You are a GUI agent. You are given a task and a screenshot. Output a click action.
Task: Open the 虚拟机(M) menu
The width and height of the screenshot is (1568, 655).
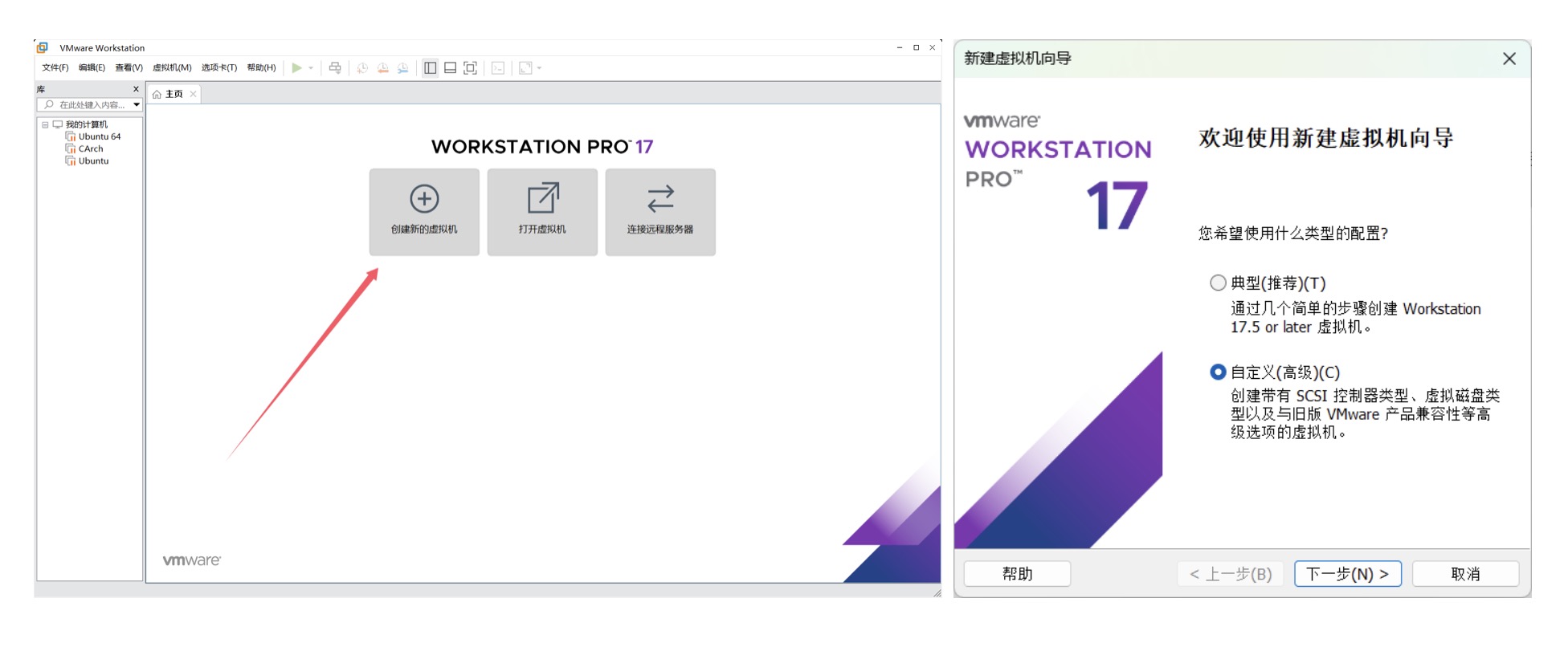click(x=172, y=67)
